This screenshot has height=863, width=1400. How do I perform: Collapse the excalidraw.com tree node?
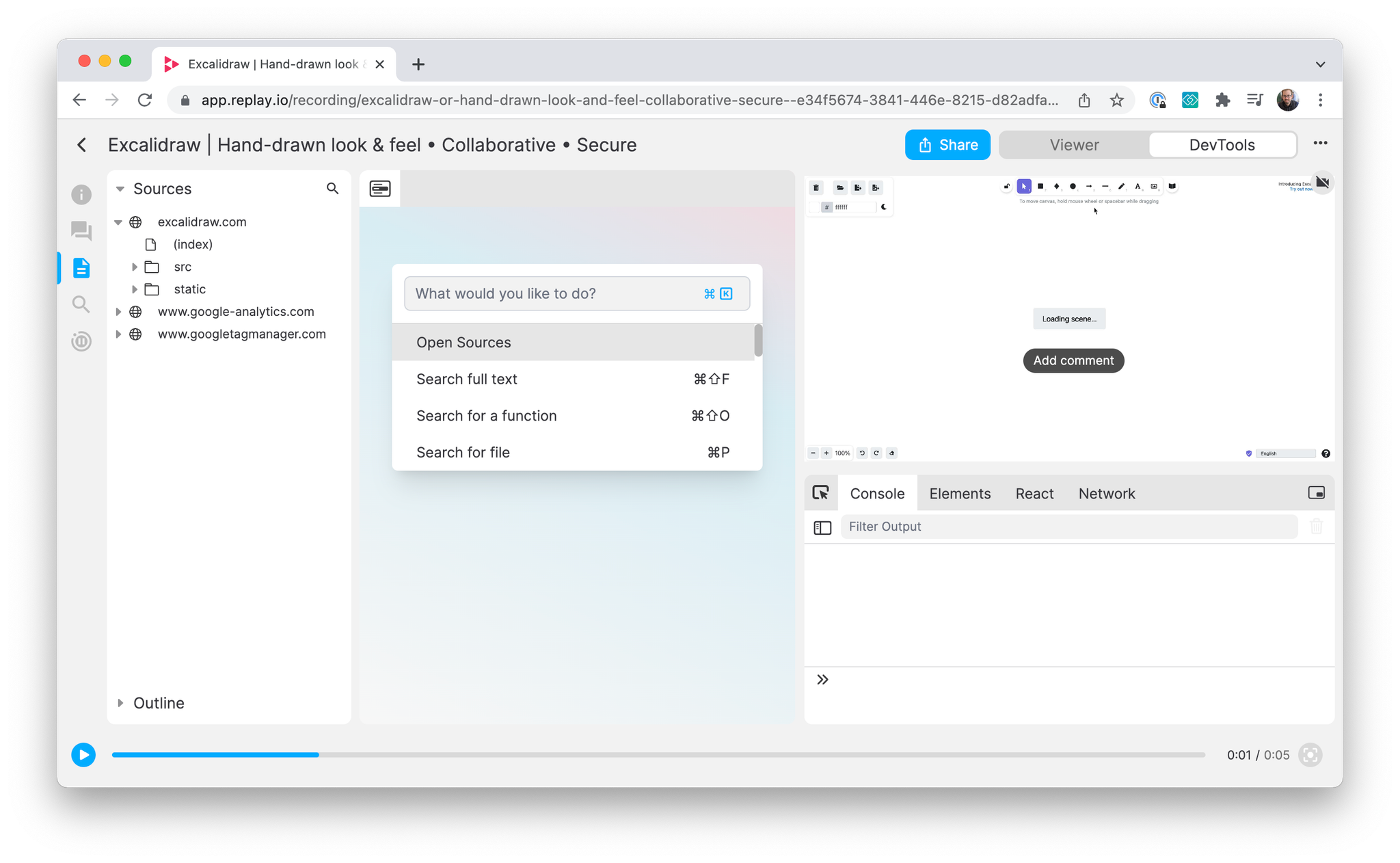(118, 222)
